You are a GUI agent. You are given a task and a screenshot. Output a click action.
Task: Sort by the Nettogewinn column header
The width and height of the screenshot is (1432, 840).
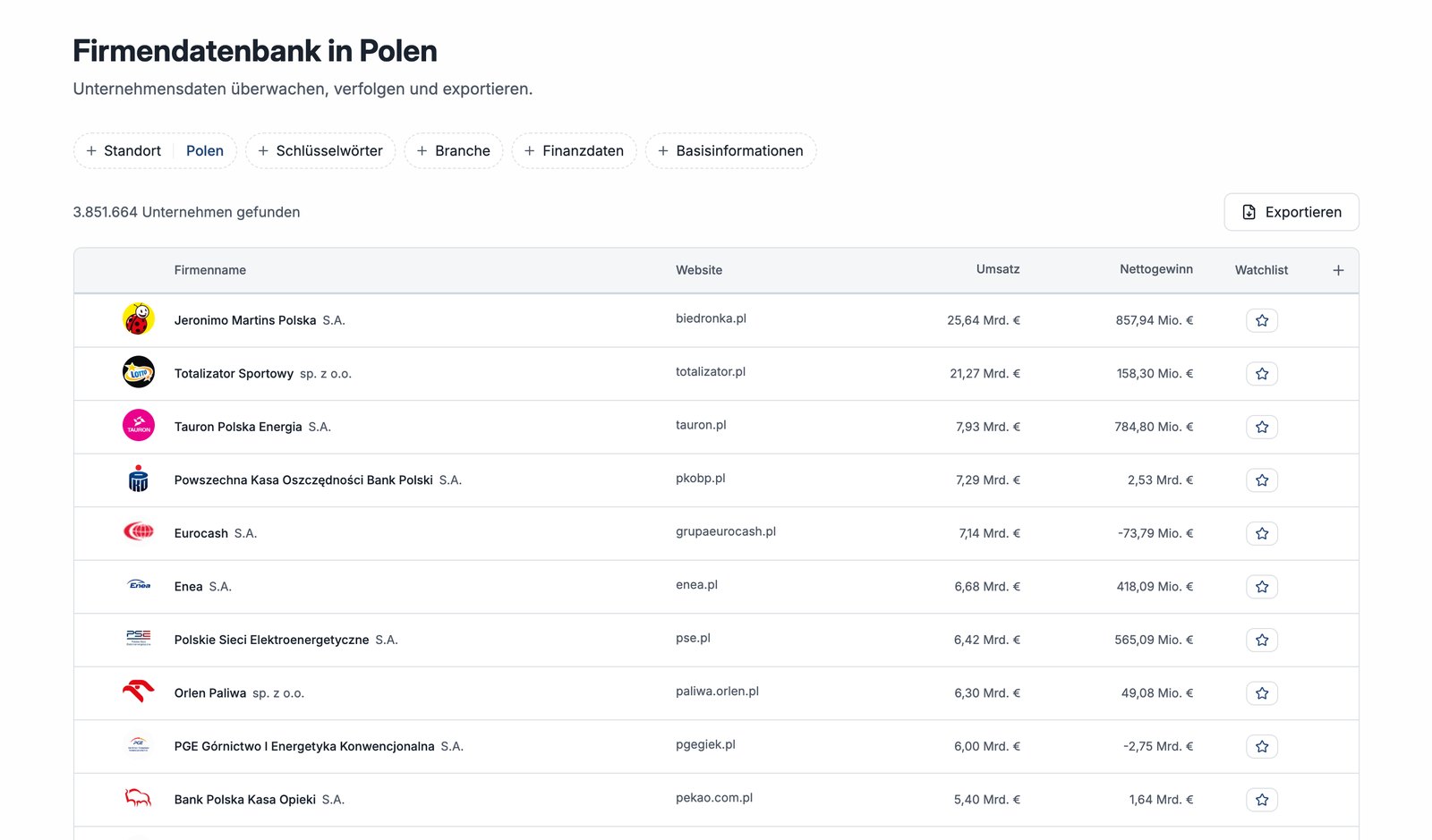coord(1156,269)
